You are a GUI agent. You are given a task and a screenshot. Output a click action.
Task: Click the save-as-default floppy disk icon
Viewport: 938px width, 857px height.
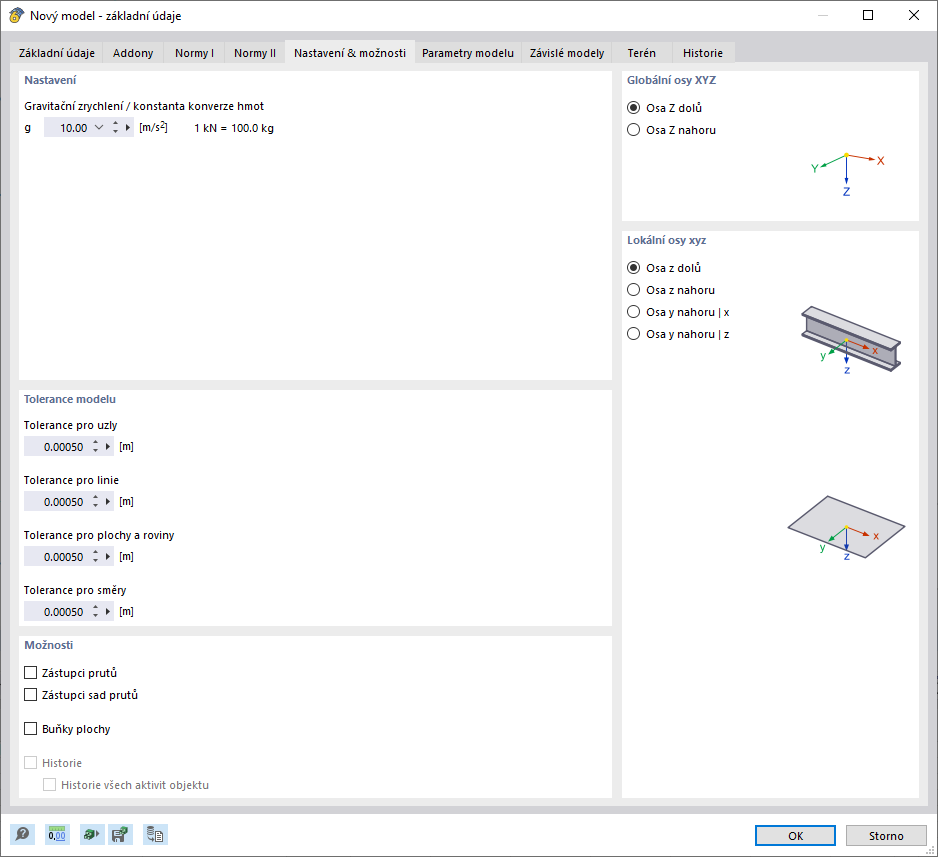click(120, 834)
